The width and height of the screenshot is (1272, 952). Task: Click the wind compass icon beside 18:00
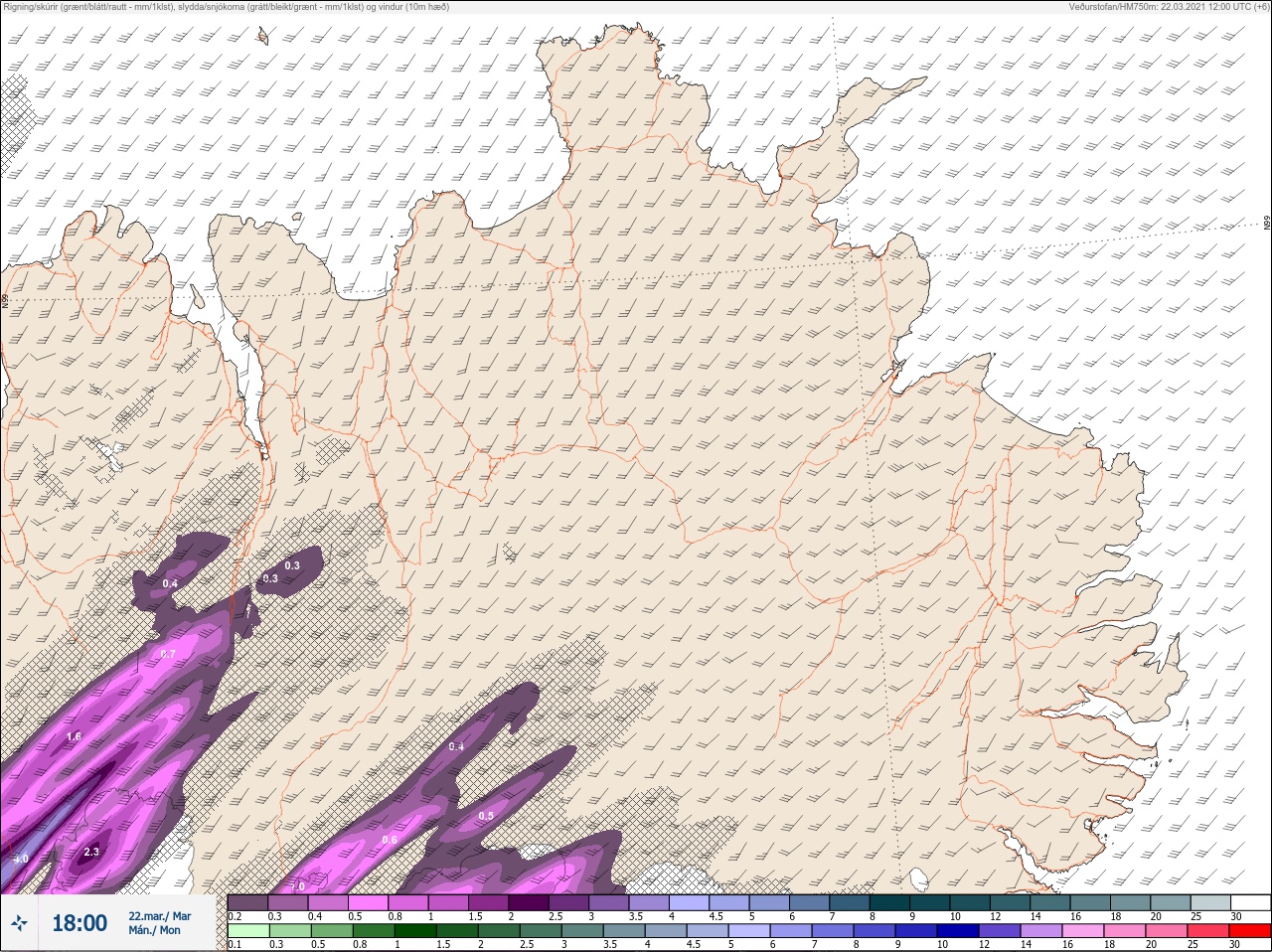19,923
